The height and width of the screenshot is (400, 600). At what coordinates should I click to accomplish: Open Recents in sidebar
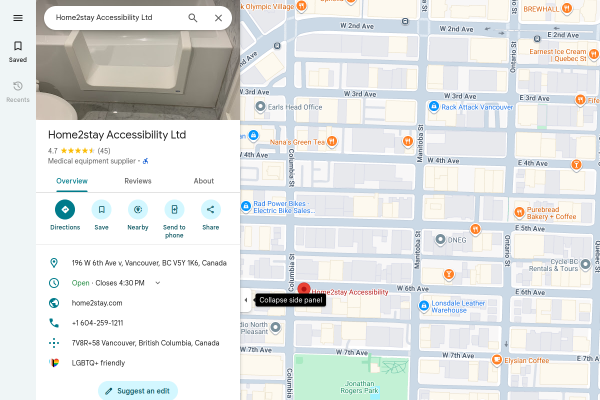tap(18, 91)
